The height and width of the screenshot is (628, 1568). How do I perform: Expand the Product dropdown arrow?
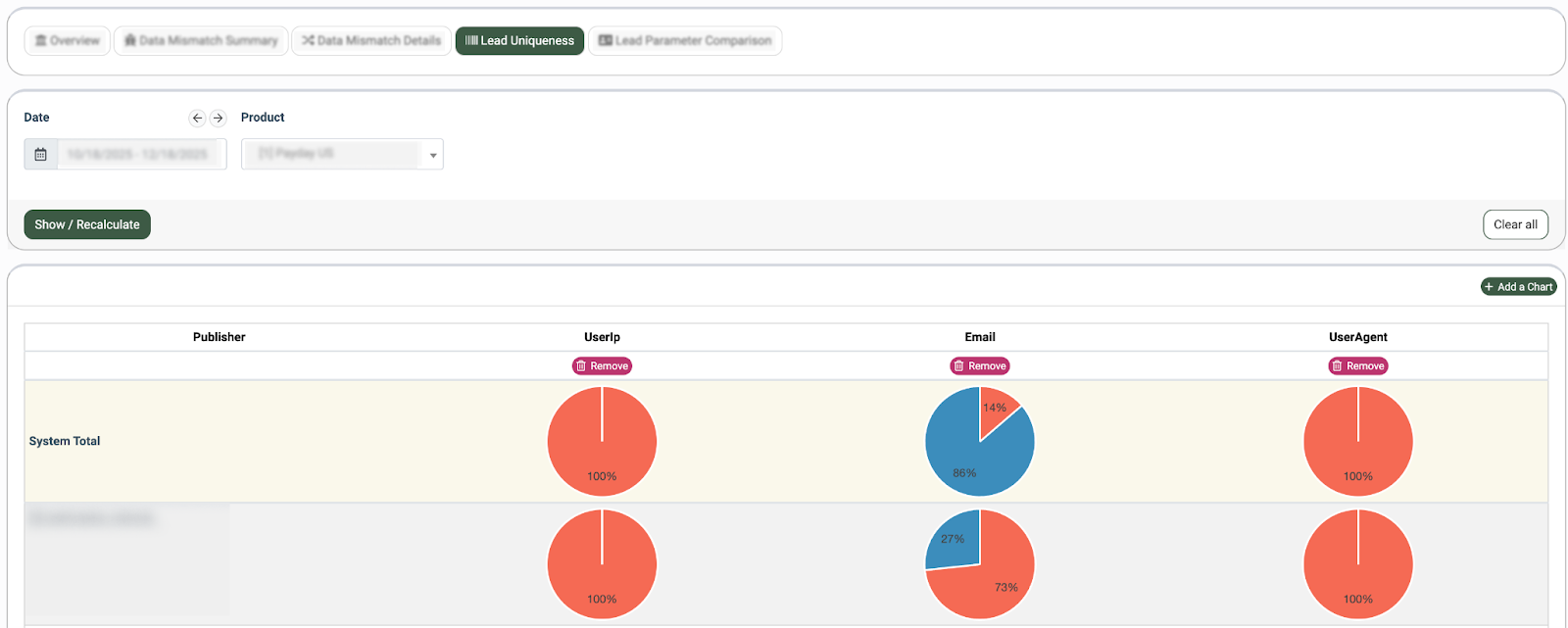[x=433, y=155]
